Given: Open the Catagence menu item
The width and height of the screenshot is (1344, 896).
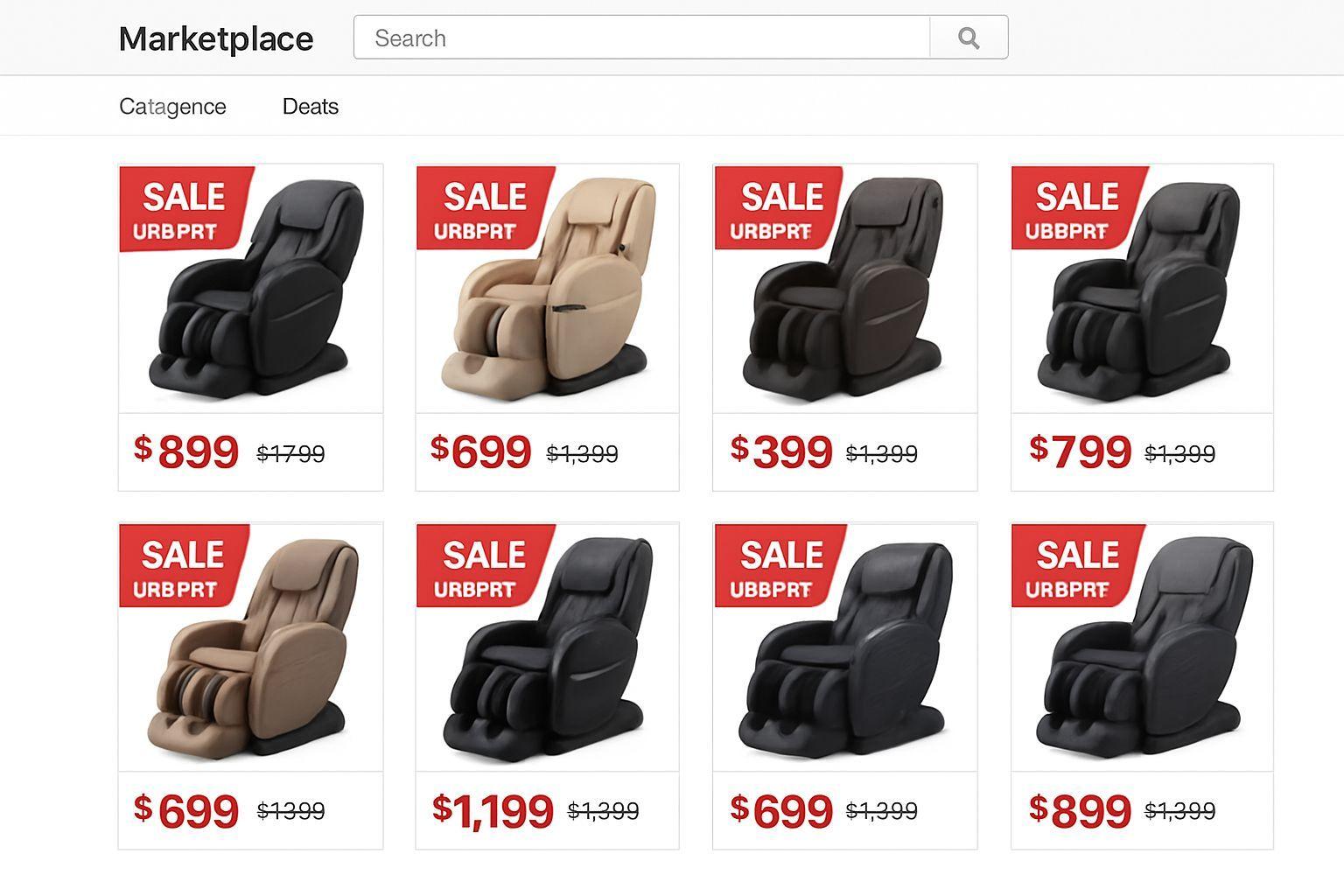Looking at the screenshot, I should point(172,107).
